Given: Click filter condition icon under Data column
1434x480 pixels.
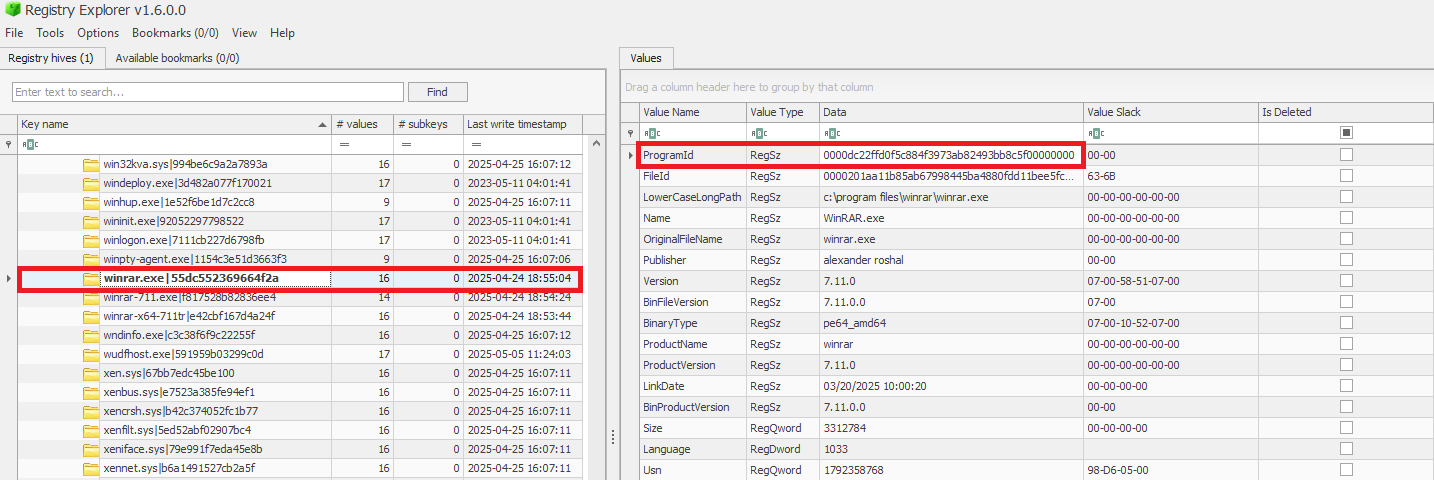Looking at the screenshot, I should pos(831,133).
